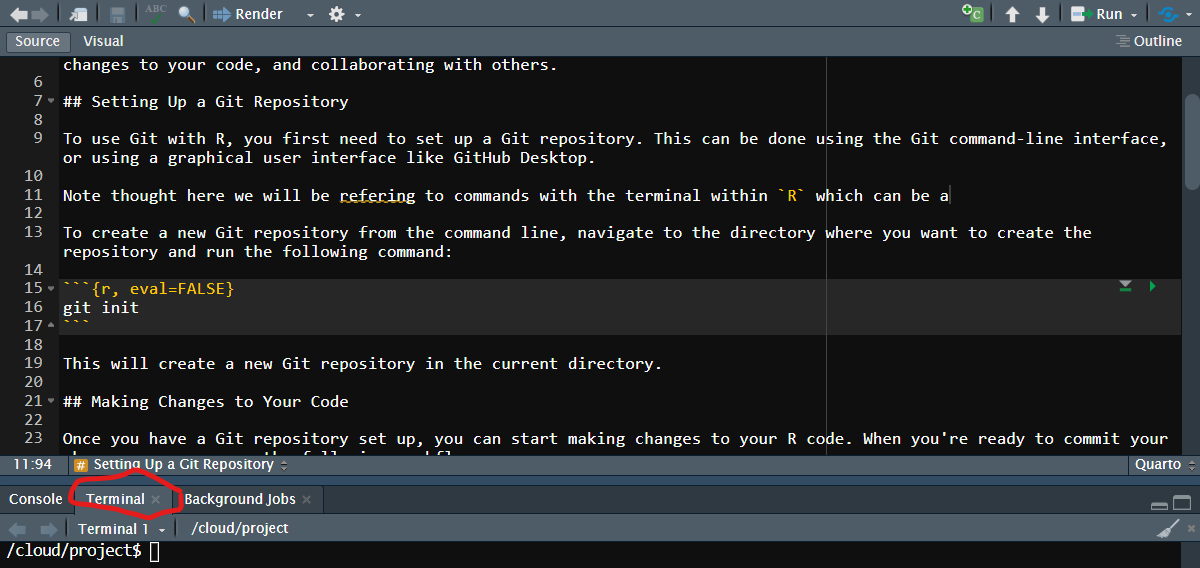
Task: Open section navigator Setting Up a Git Repository
Action: (x=181, y=465)
